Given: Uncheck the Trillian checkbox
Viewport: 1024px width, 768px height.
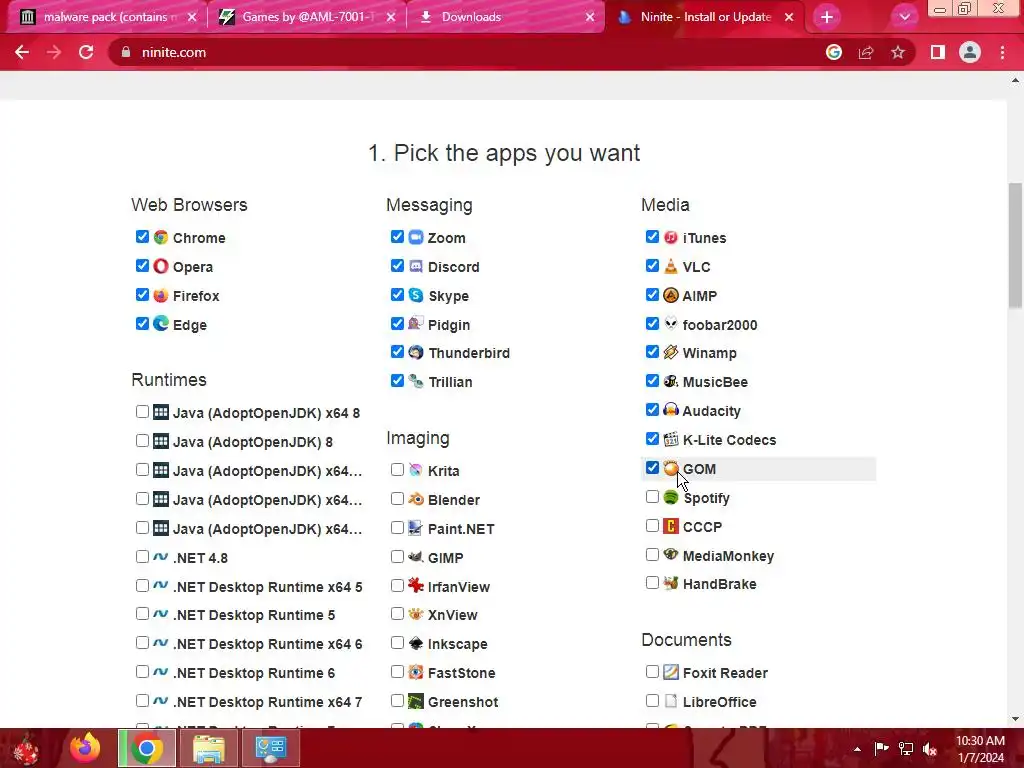Looking at the screenshot, I should [x=397, y=381].
